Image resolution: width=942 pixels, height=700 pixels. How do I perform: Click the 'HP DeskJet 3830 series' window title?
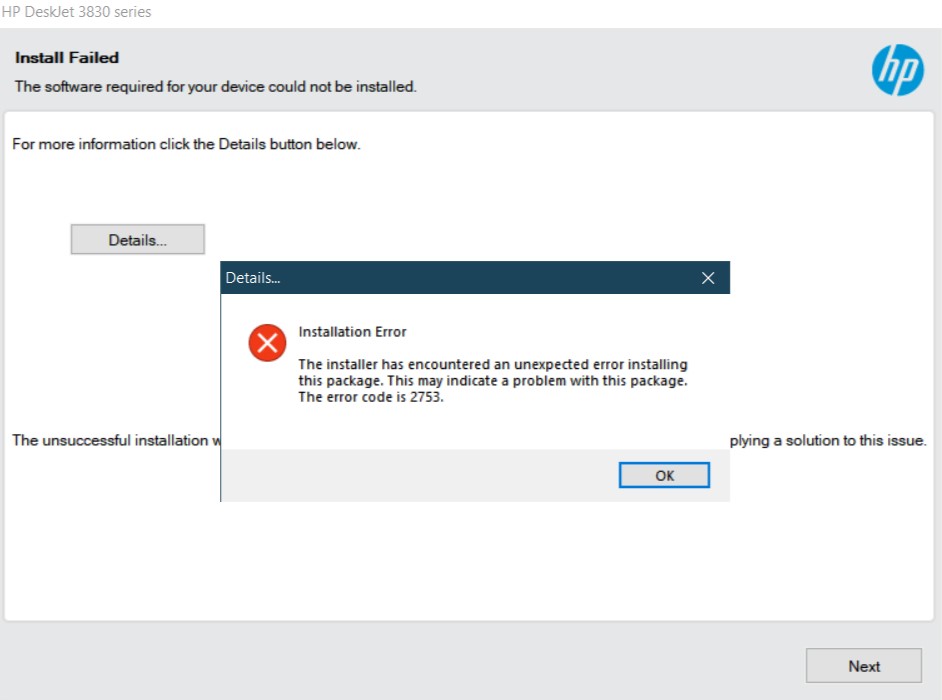click(x=77, y=12)
